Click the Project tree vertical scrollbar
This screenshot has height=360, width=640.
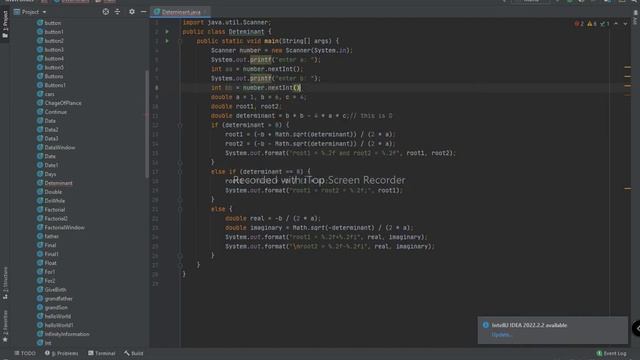pyautogui.click(x=147, y=124)
